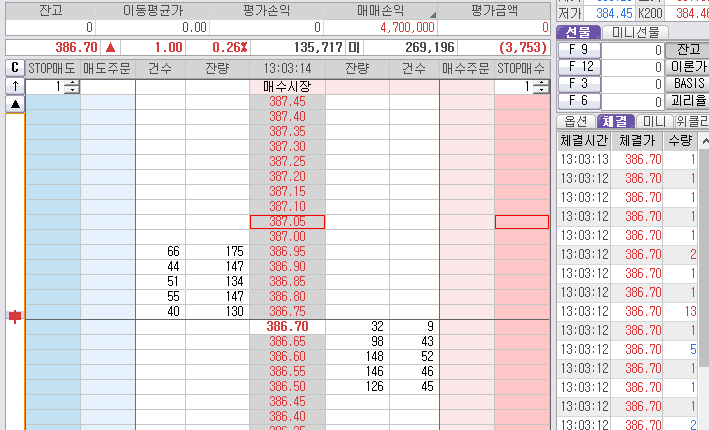Click the STOP매도 quantity input field
The width and height of the screenshot is (709, 430).
coord(45,86)
